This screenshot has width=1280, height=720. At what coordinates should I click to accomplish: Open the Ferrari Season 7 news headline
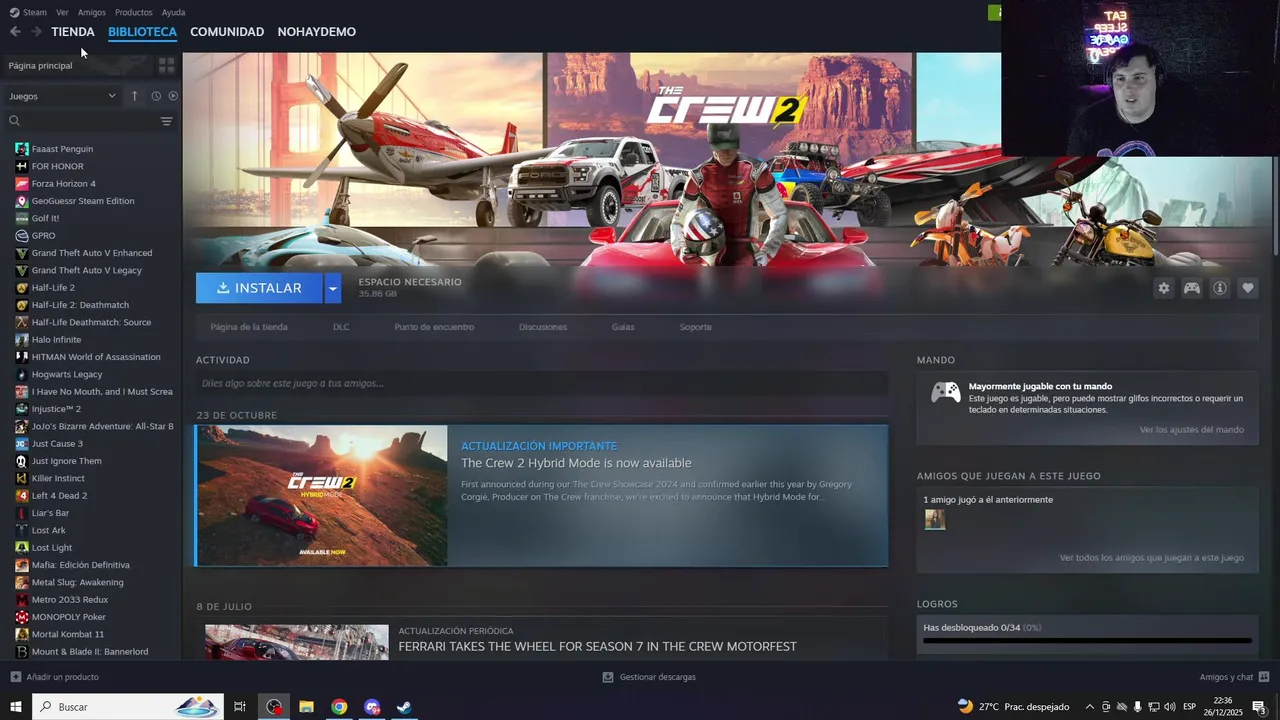click(x=597, y=647)
